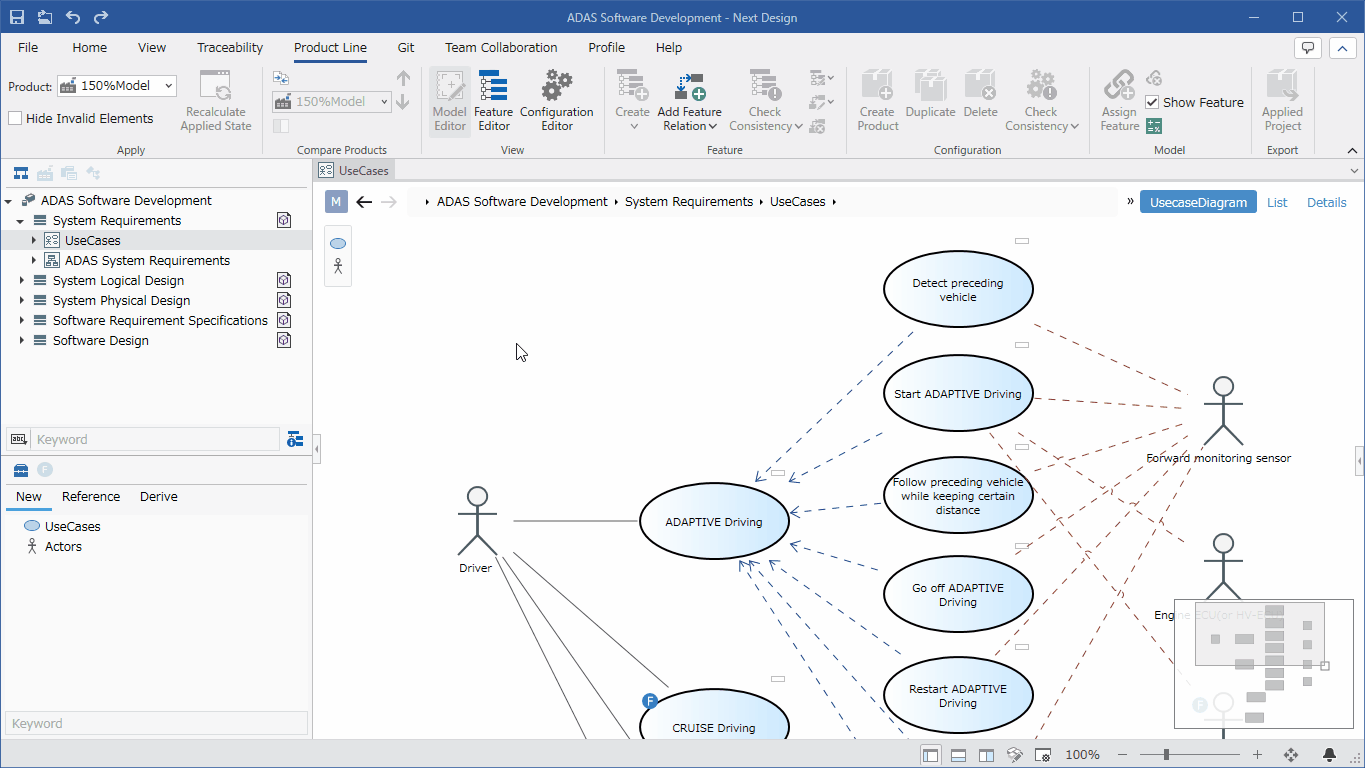Click the eraser-like icon in status bar

[x=1014, y=755]
